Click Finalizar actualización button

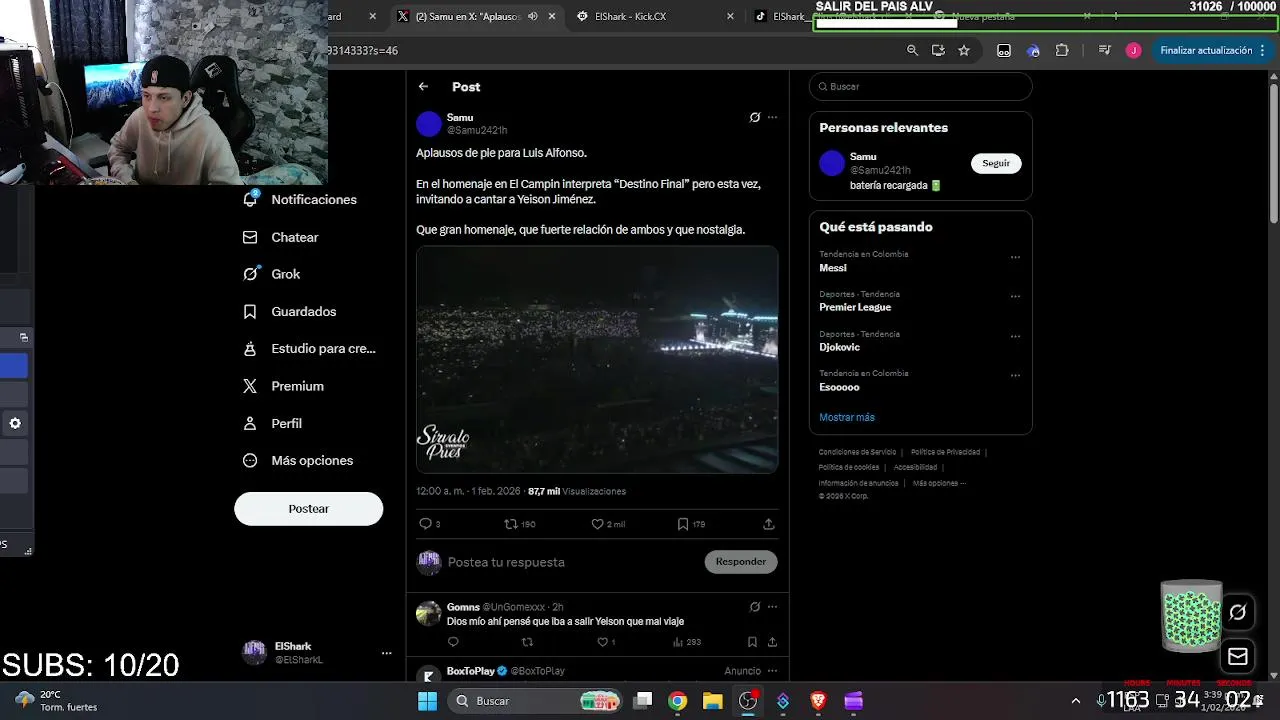[1212, 50]
